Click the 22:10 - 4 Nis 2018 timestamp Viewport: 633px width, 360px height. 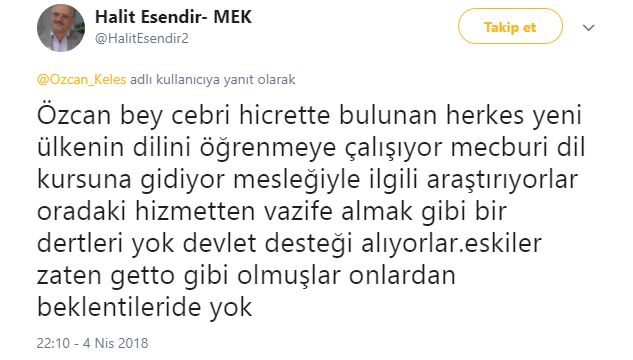(92, 343)
